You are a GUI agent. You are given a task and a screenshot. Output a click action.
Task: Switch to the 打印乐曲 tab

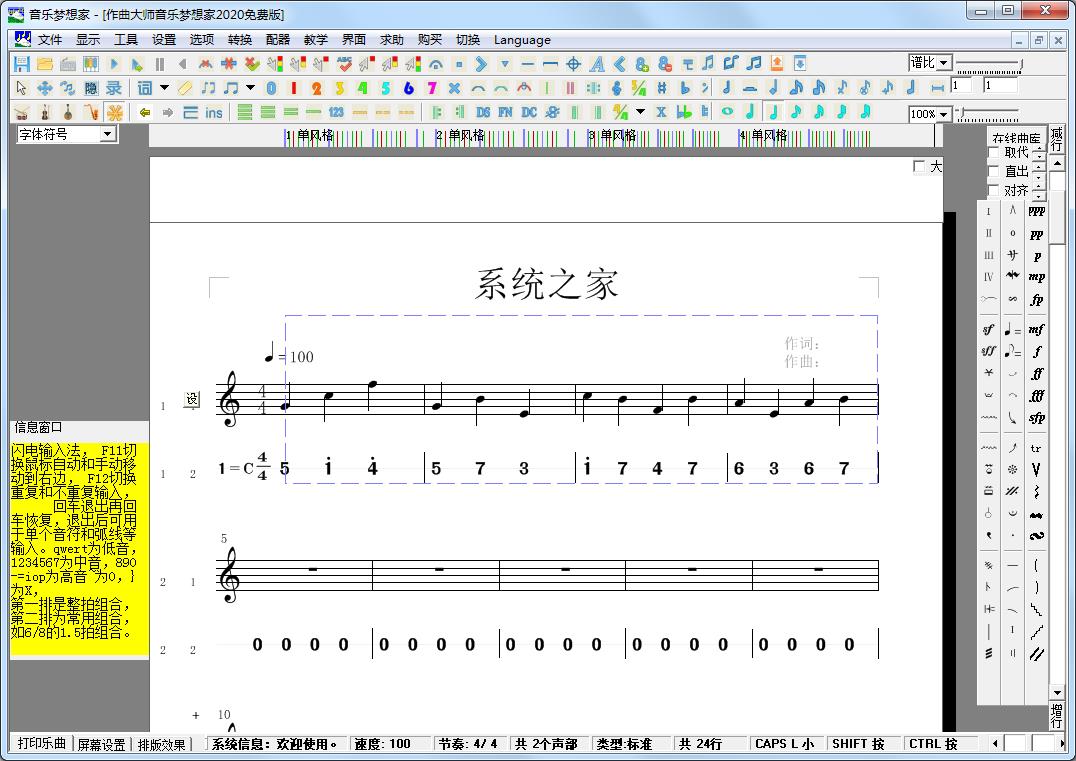(x=41, y=743)
